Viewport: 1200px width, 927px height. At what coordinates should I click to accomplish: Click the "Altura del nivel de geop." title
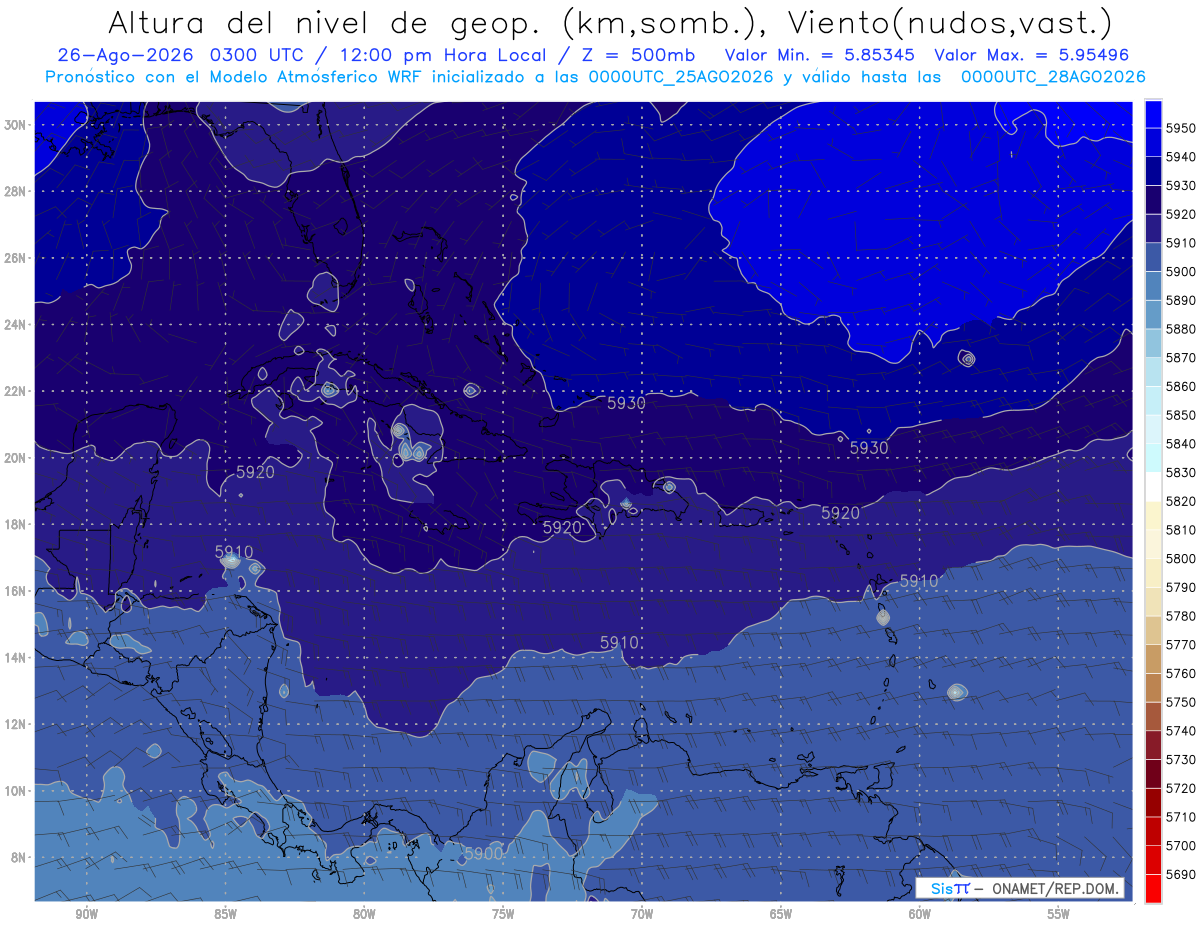click(324, 24)
